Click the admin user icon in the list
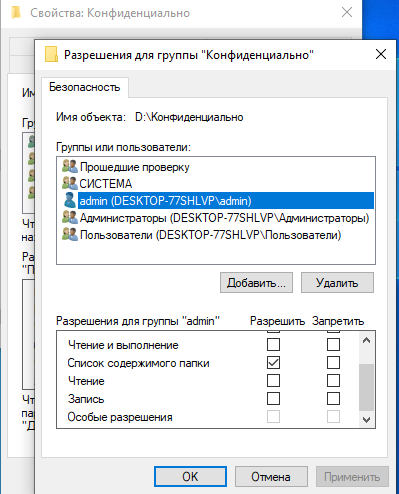The image size is (399, 494). pos(70,200)
